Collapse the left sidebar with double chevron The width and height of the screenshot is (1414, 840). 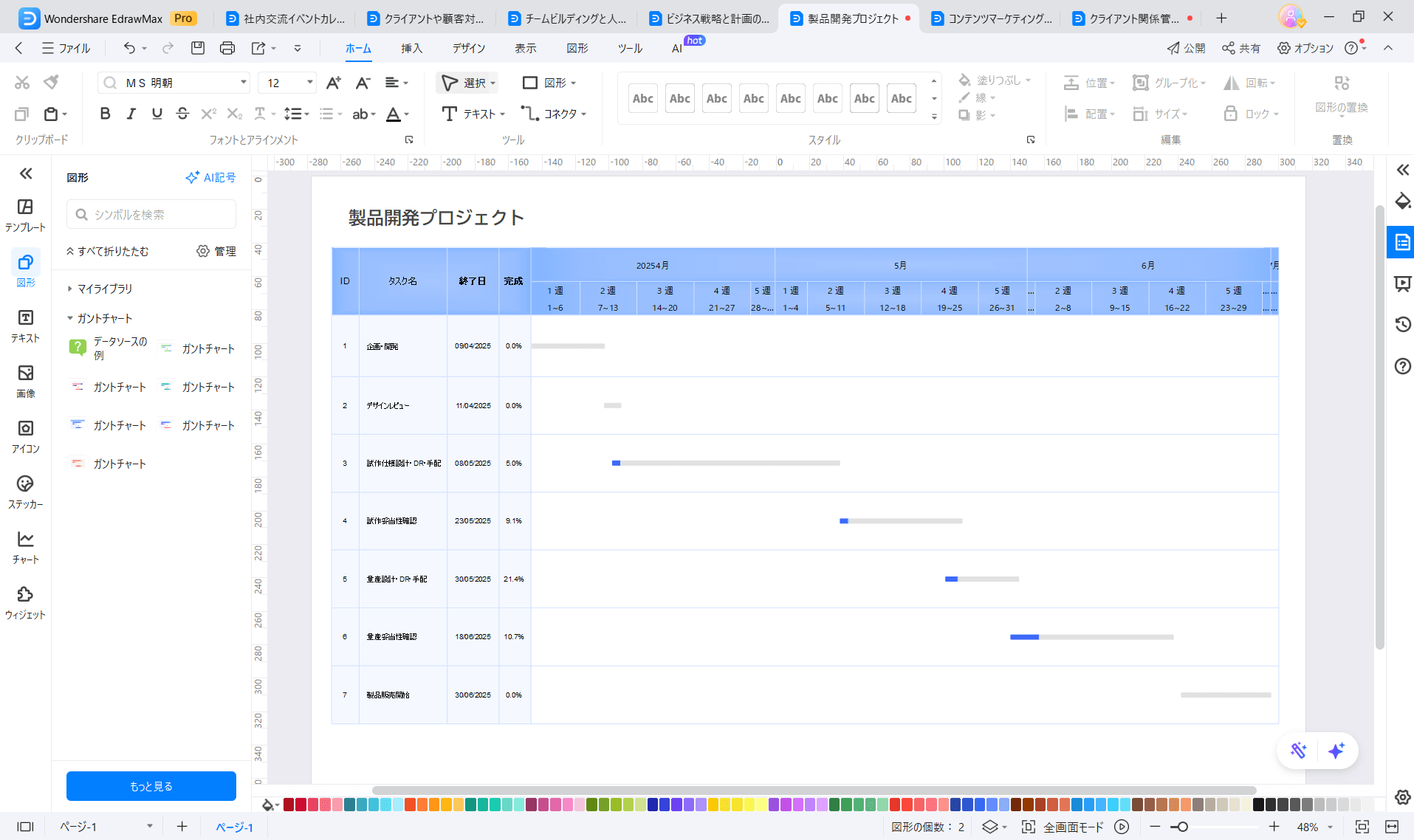coord(26,173)
